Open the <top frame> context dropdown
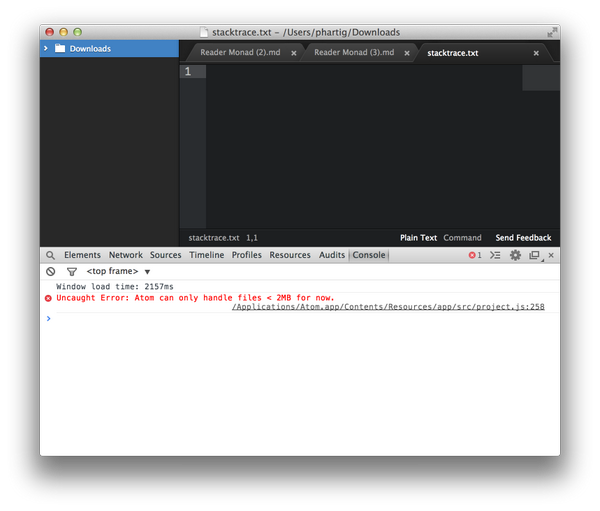 point(118,271)
